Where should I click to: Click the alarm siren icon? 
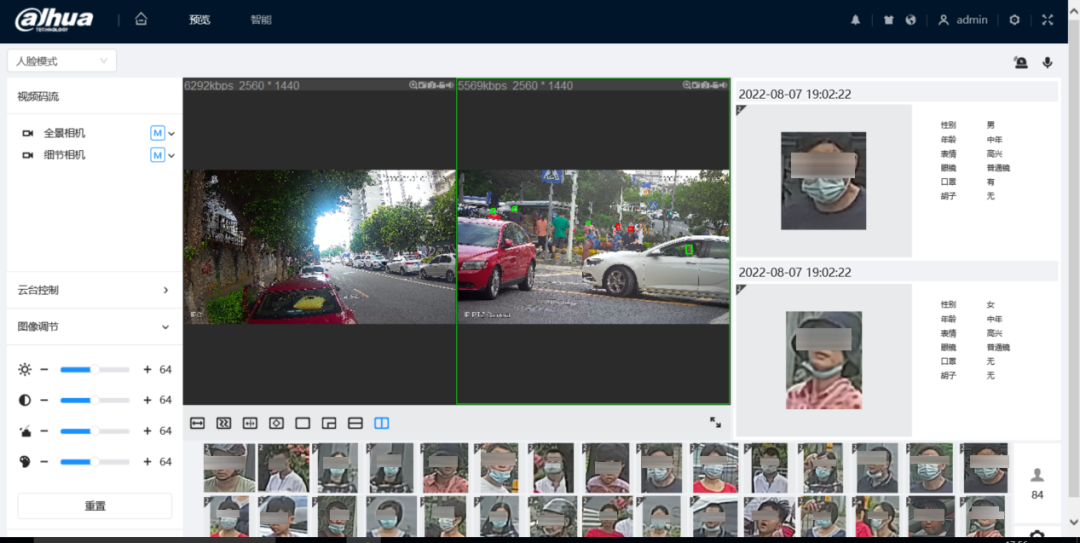coord(1020,62)
